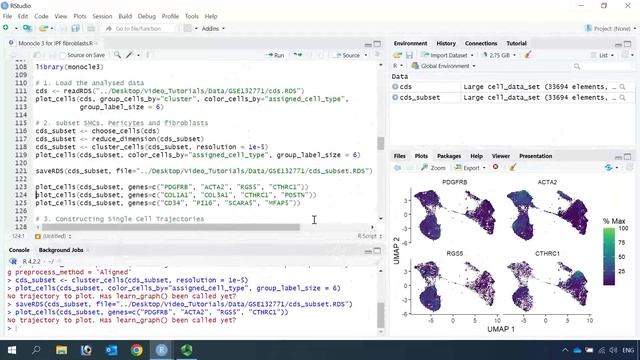Click the view magnifier for cds row
This screenshot has height=360, width=640.
622,87
